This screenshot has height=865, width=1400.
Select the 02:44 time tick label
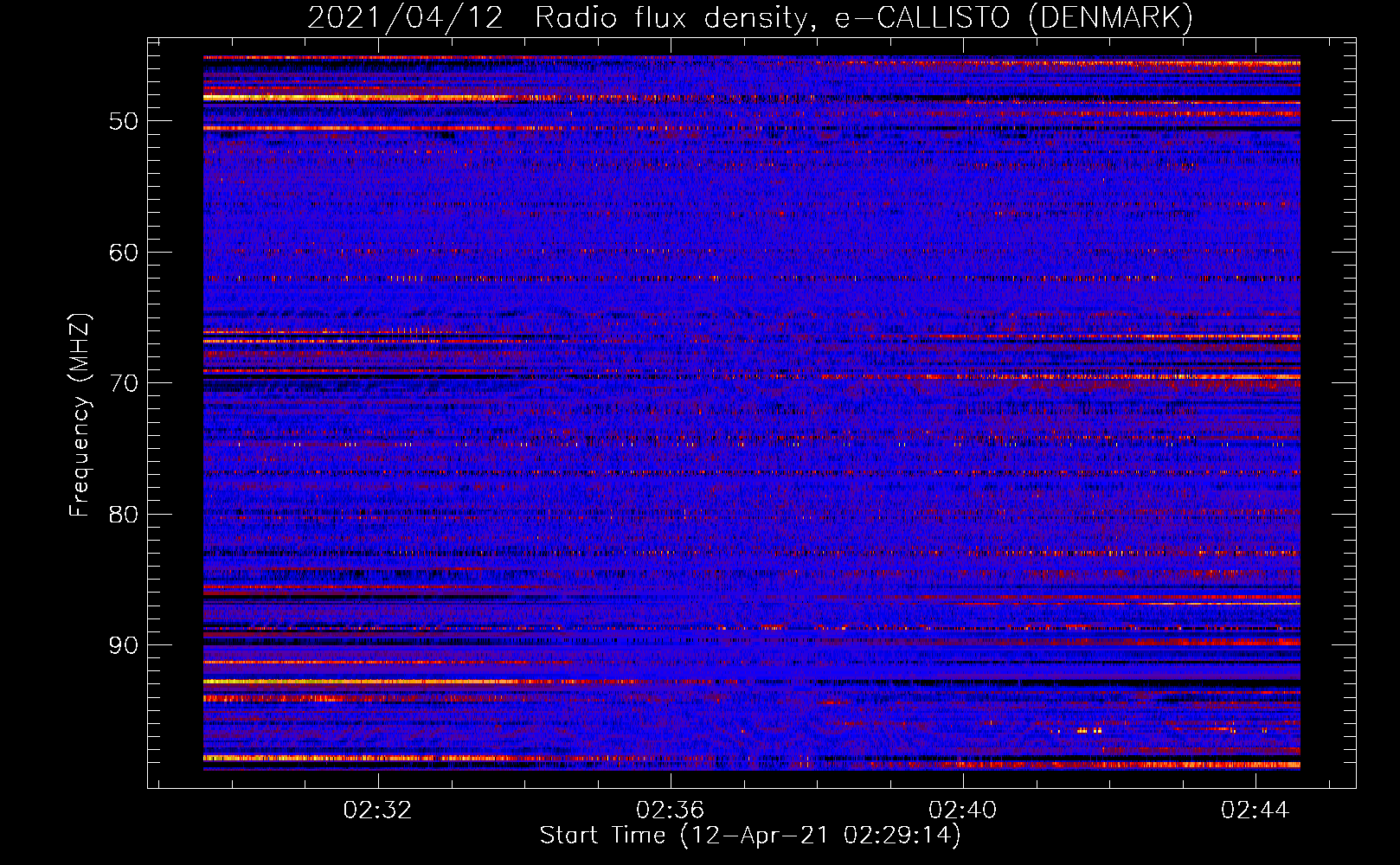(x=1255, y=811)
